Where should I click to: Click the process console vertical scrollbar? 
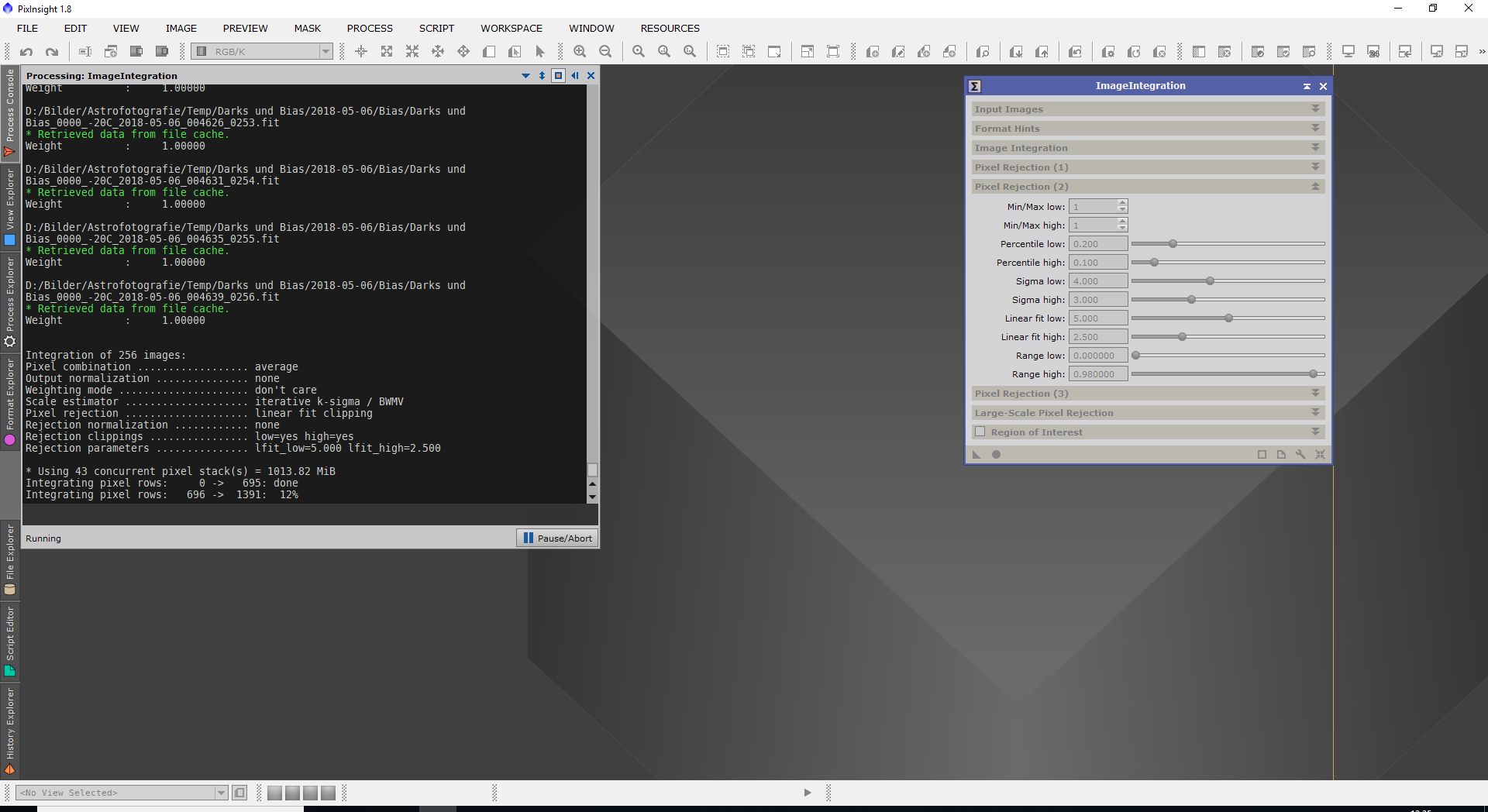pyautogui.click(x=592, y=293)
